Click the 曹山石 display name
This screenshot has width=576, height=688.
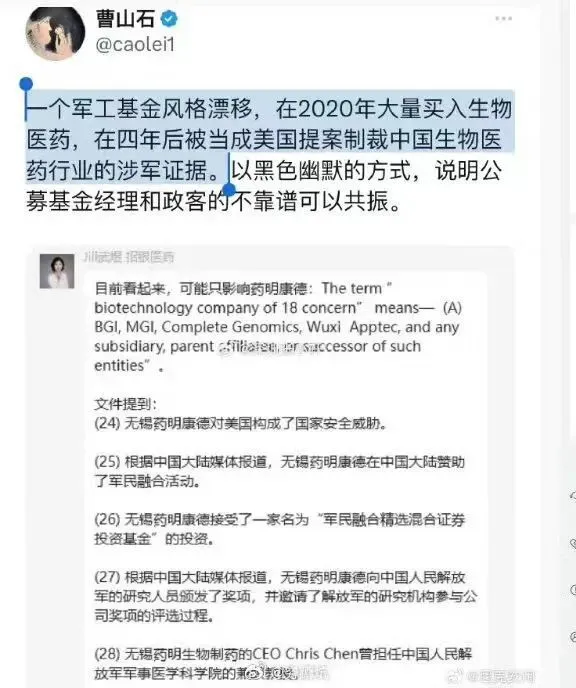125,19
